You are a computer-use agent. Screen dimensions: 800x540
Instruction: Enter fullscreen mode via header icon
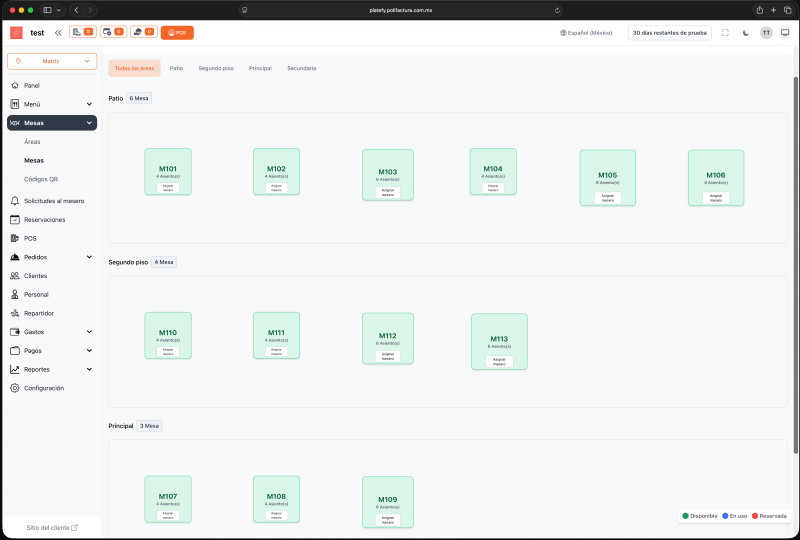(725, 32)
